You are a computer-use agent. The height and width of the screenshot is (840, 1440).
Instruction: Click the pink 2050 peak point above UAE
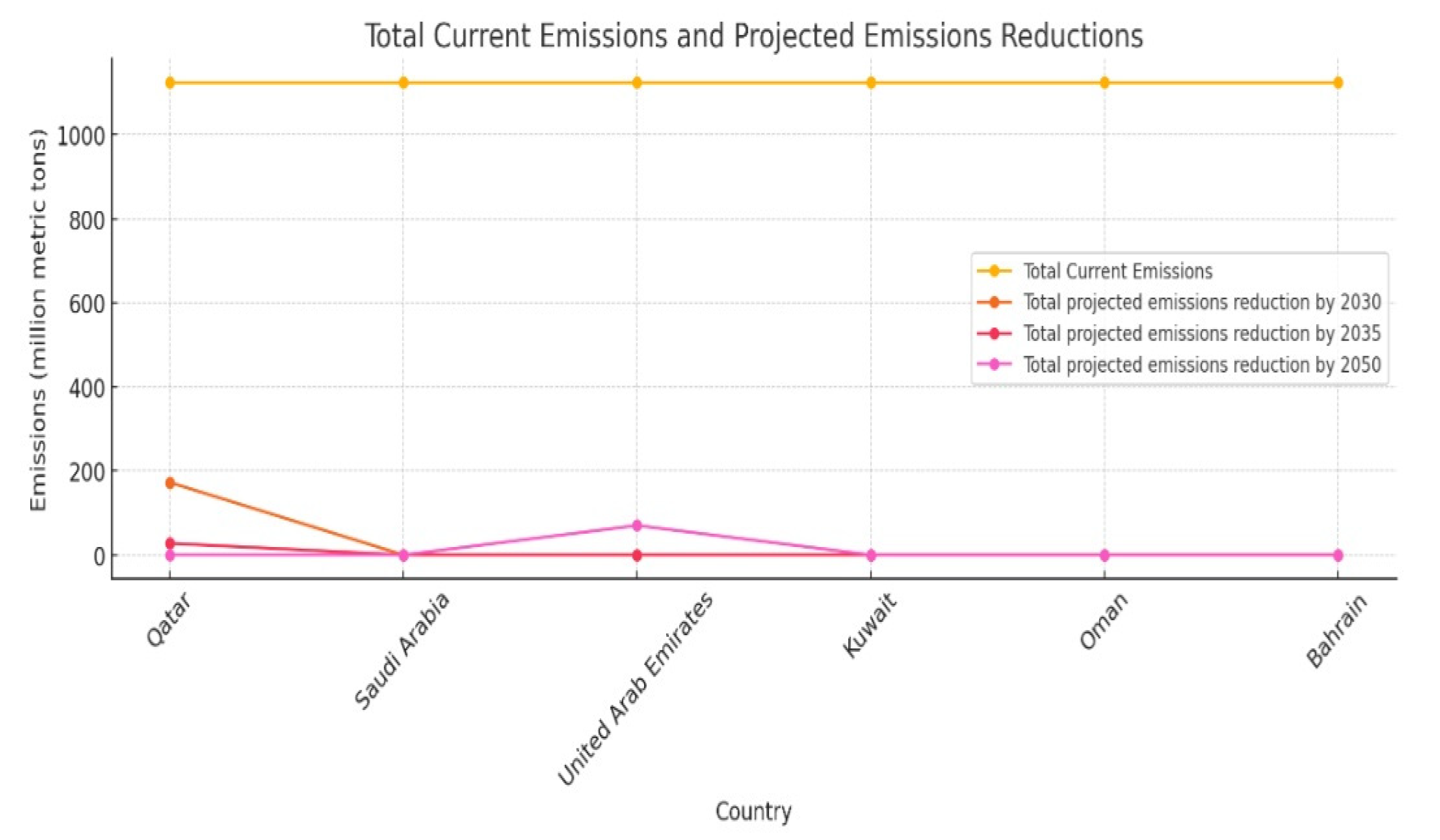pos(637,526)
